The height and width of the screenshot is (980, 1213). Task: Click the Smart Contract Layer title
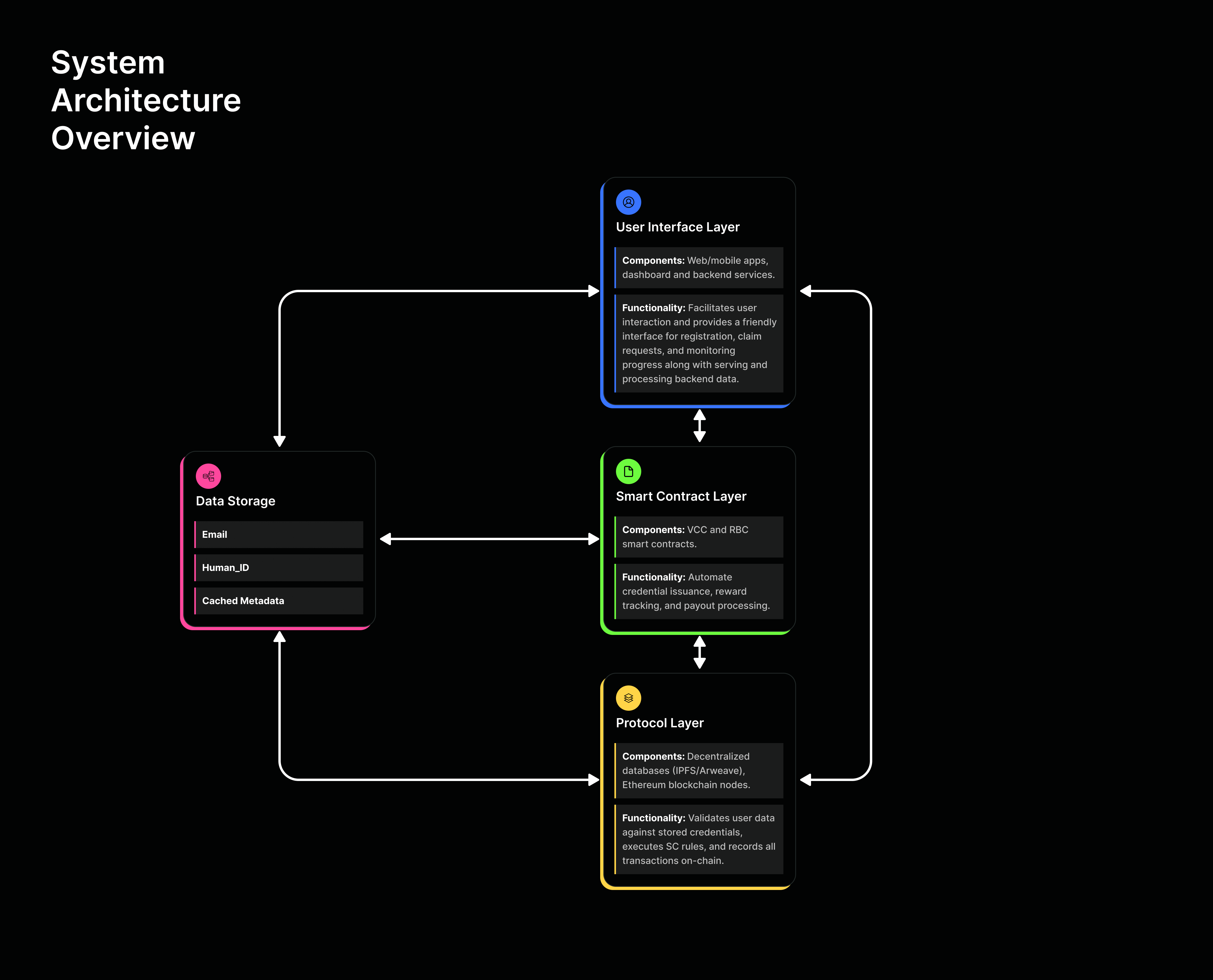[x=681, y=496]
